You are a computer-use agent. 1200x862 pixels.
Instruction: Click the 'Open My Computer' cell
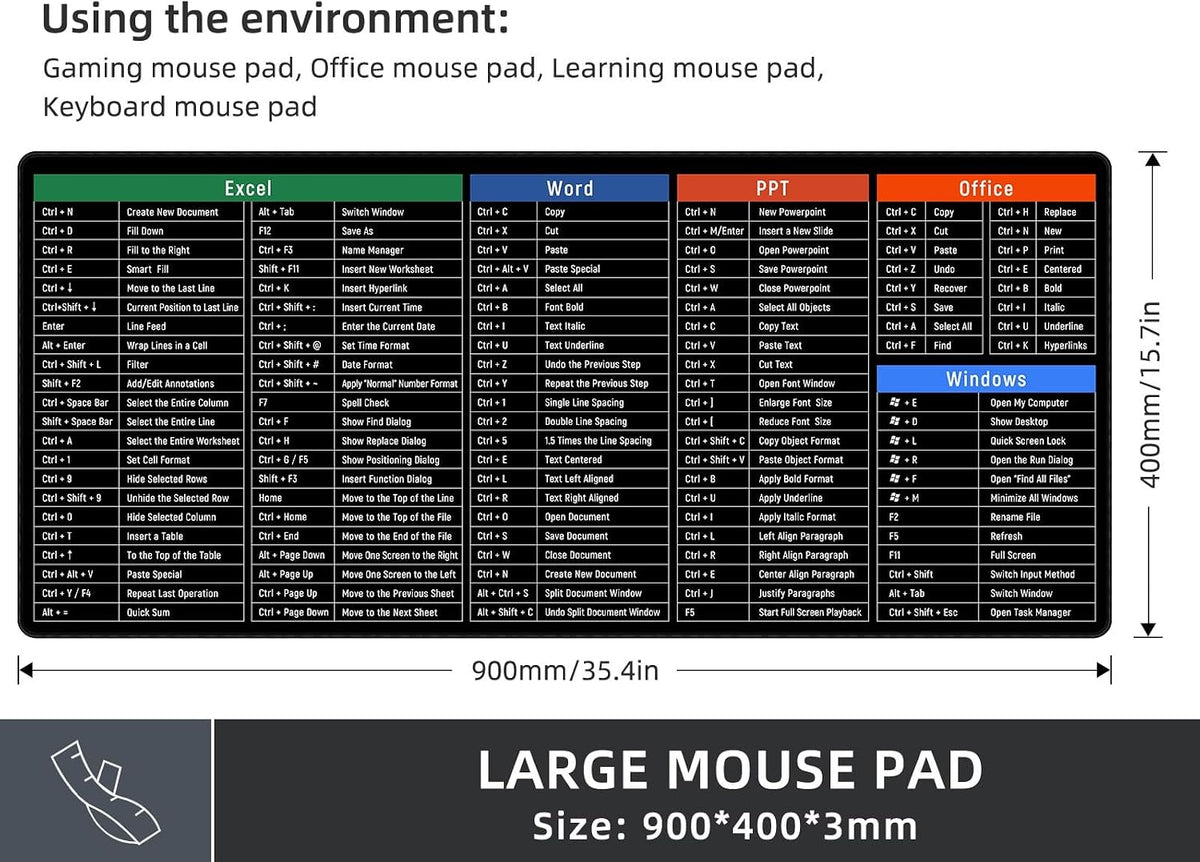(1039, 403)
